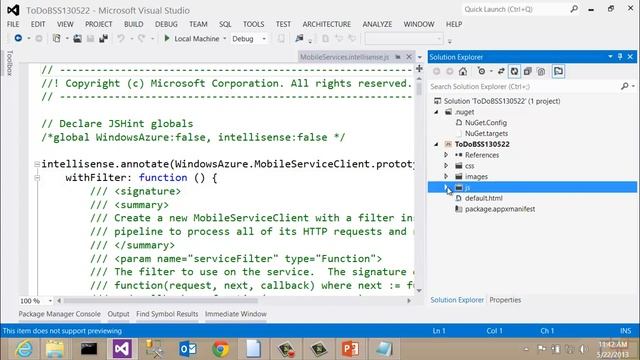Viewport: 640px width, 360px height.
Task: Open the command prompt taskbar icon
Action: pos(89,349)
